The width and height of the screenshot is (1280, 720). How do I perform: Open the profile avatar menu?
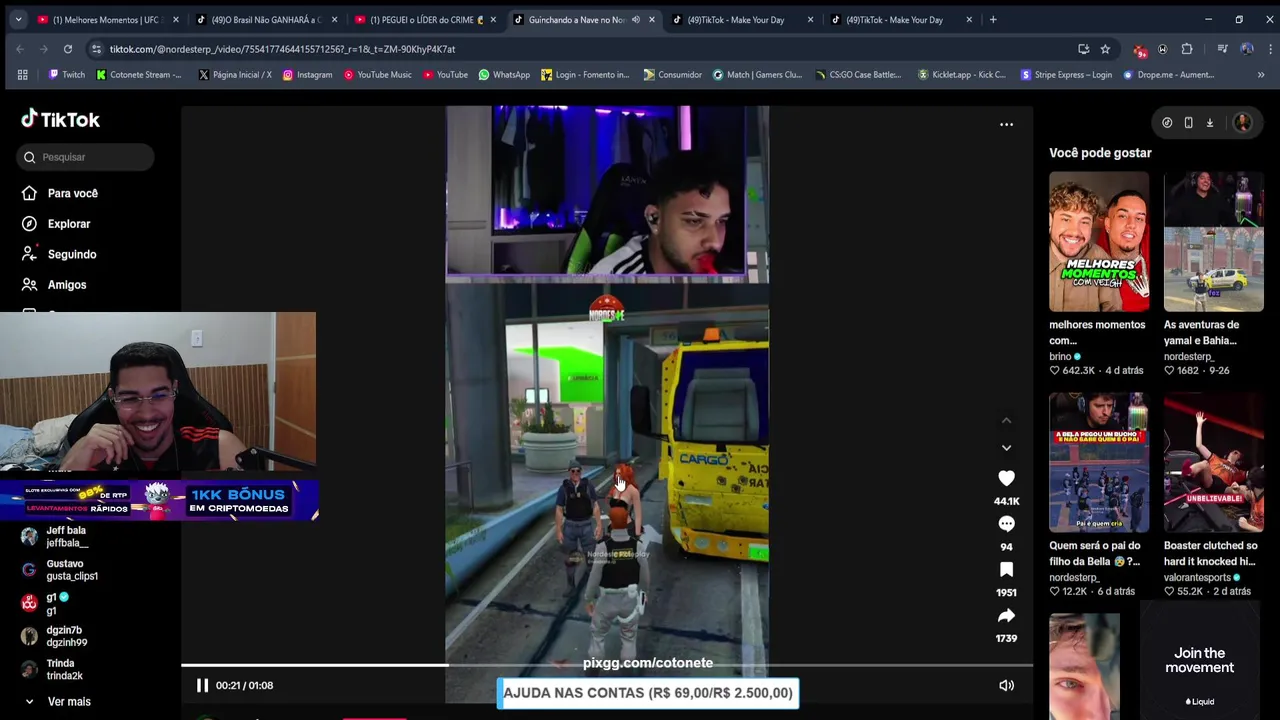click(x=1242, y=123)
